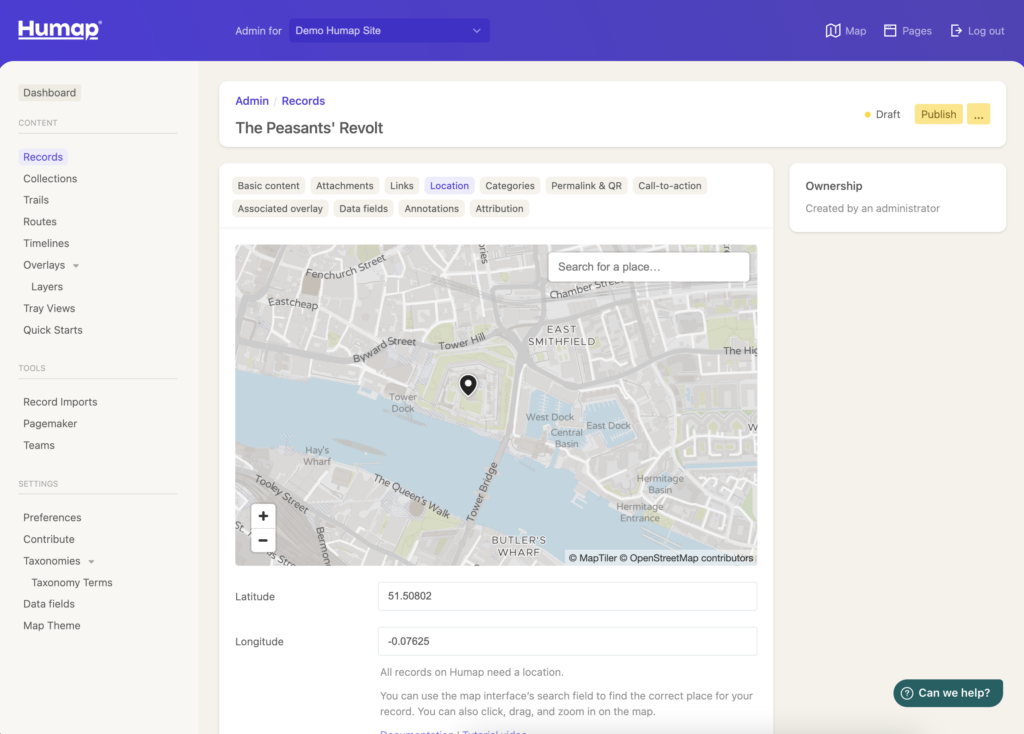
Task: Go to Records breadcrumb link
Action: (x=303, y=101)
